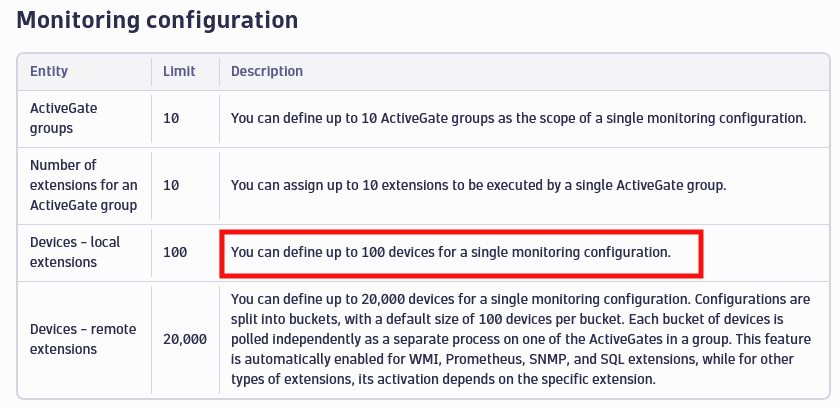Screen dimensions: 840x408
Task: Click the limit value for ActiveGate groups
Action: 171,118
